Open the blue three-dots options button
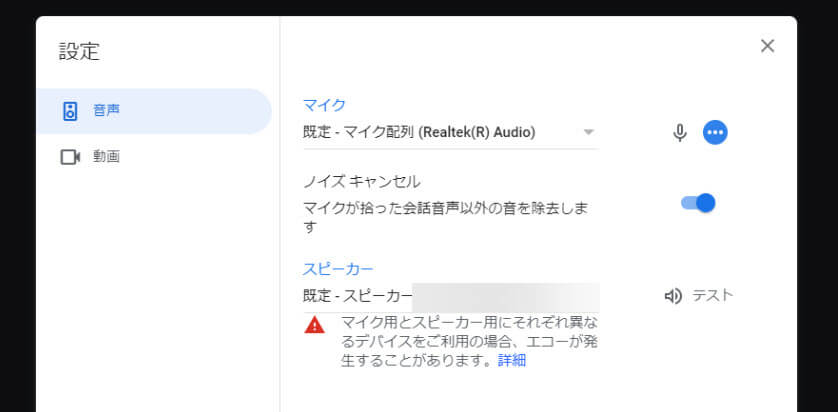Screen dimensions: 838x412 tap(715, 133)
